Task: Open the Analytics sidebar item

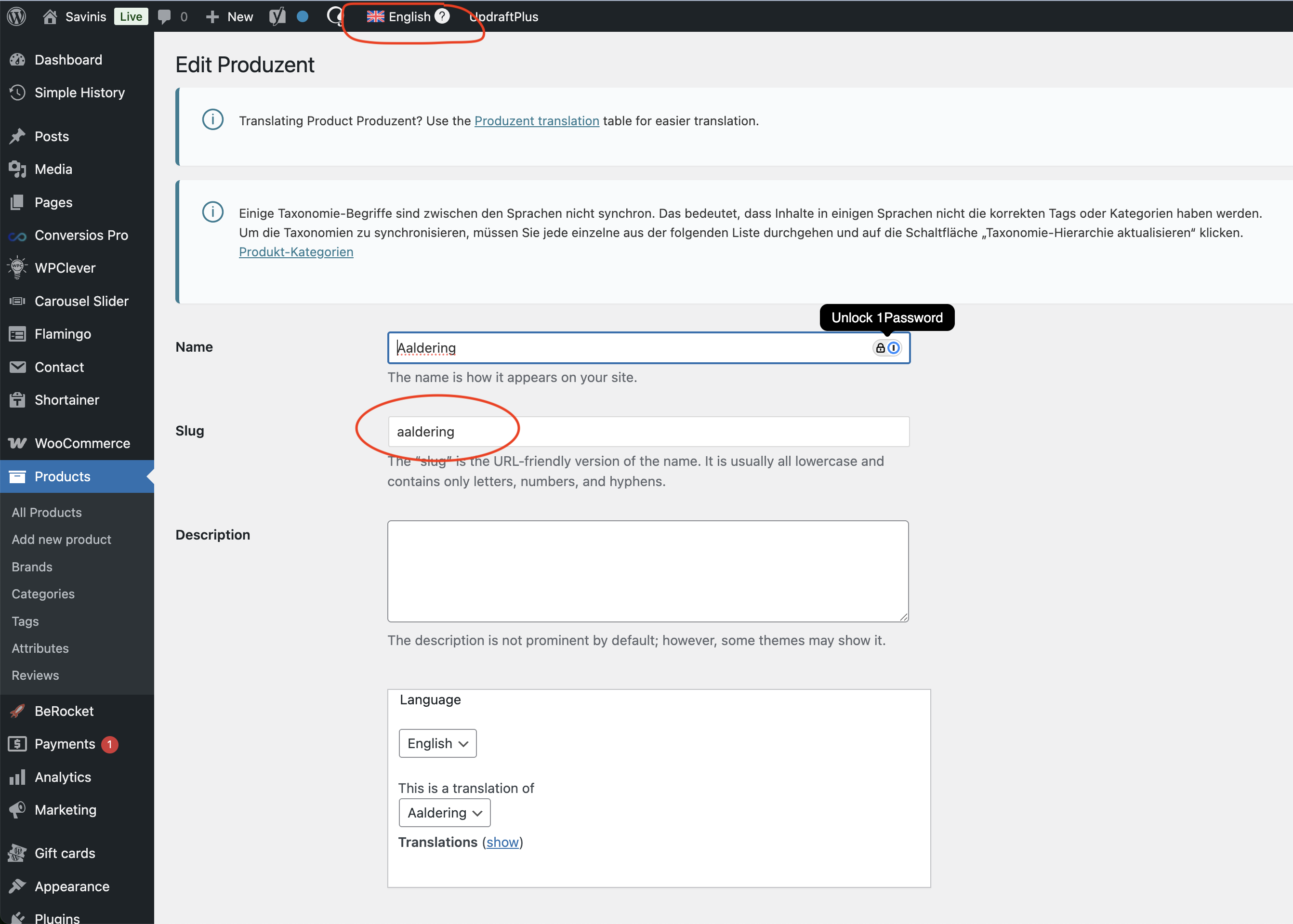Action: coord(63,777)
